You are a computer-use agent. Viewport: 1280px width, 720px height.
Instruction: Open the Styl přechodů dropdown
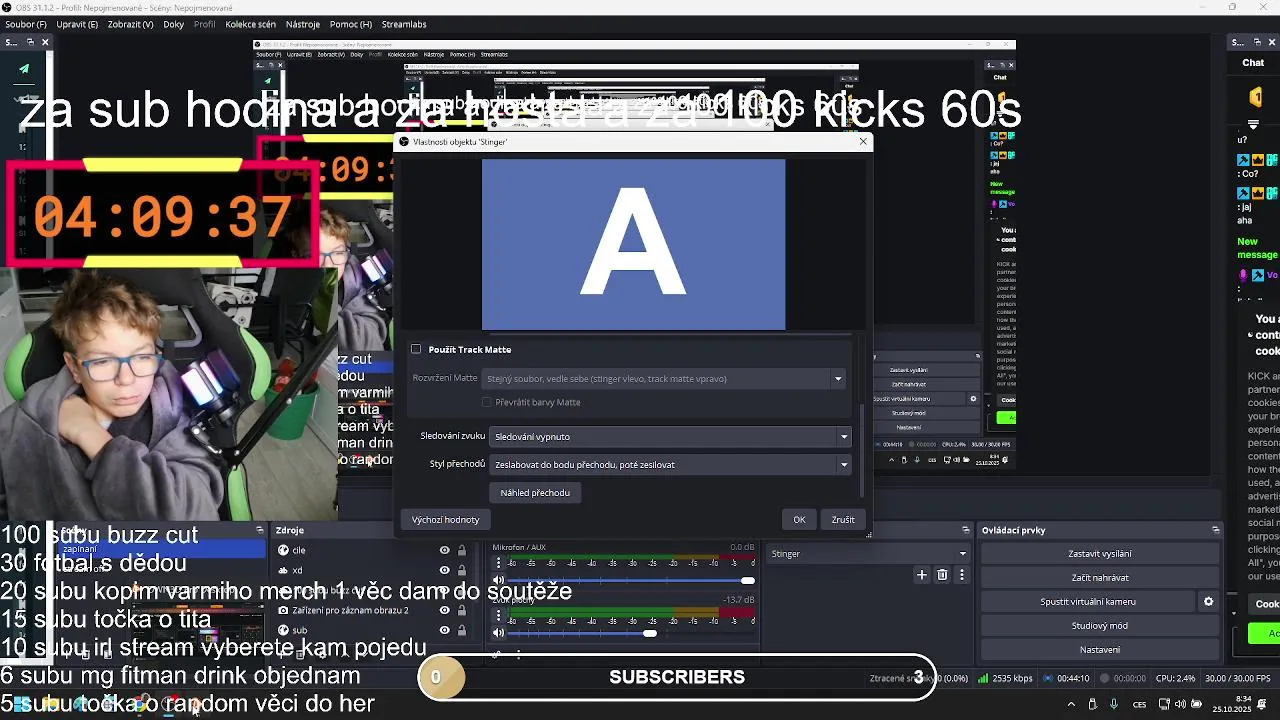(670, 464)
